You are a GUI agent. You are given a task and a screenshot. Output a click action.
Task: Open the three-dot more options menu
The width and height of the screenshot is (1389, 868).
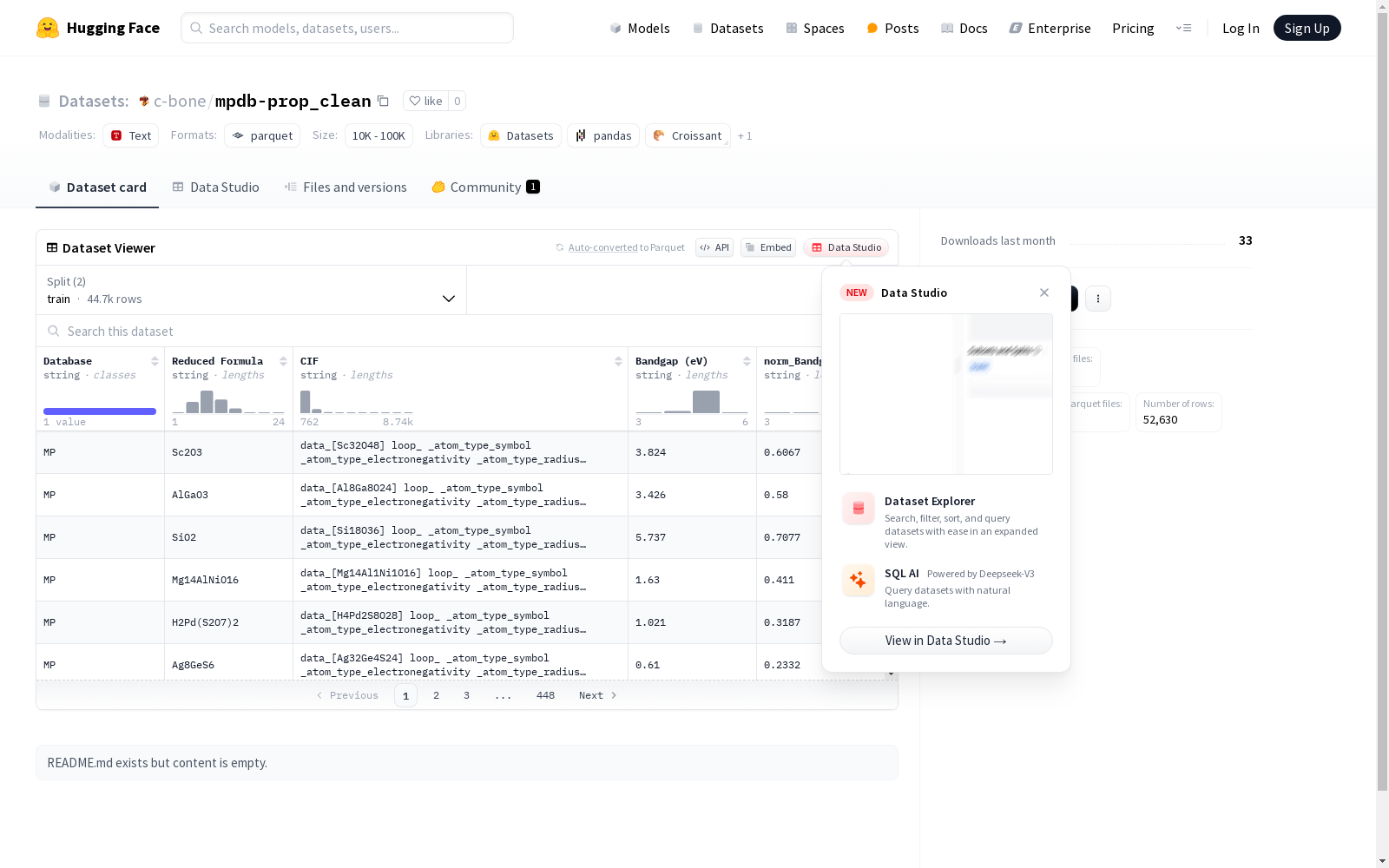(1098, 299)
